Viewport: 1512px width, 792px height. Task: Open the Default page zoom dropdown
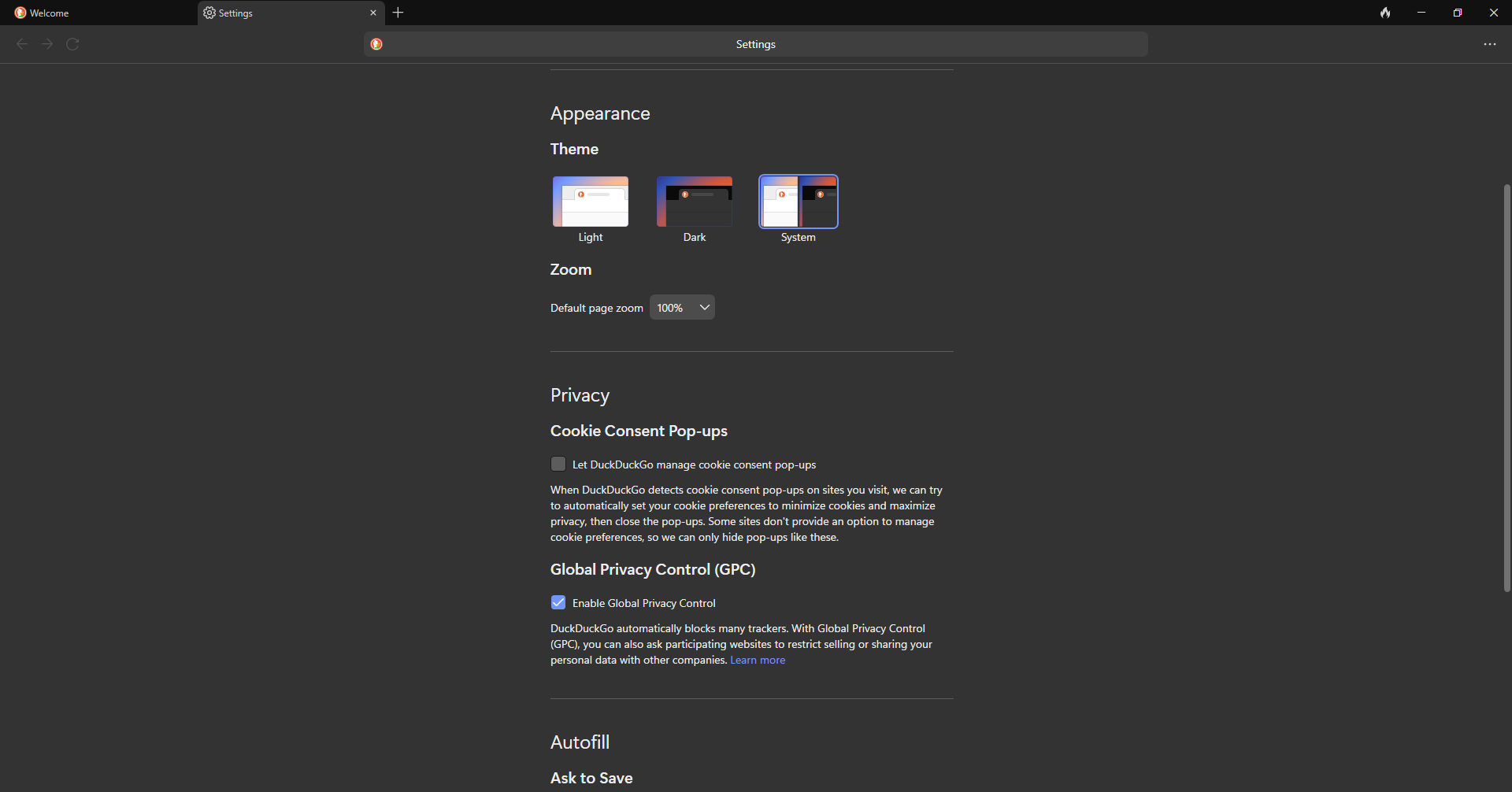tap(682, 308)
